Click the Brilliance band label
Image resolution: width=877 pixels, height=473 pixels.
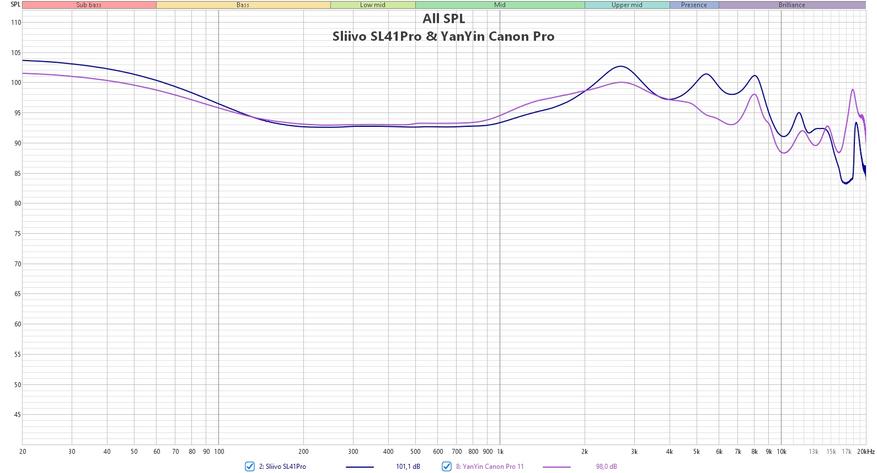click(791, 5)
